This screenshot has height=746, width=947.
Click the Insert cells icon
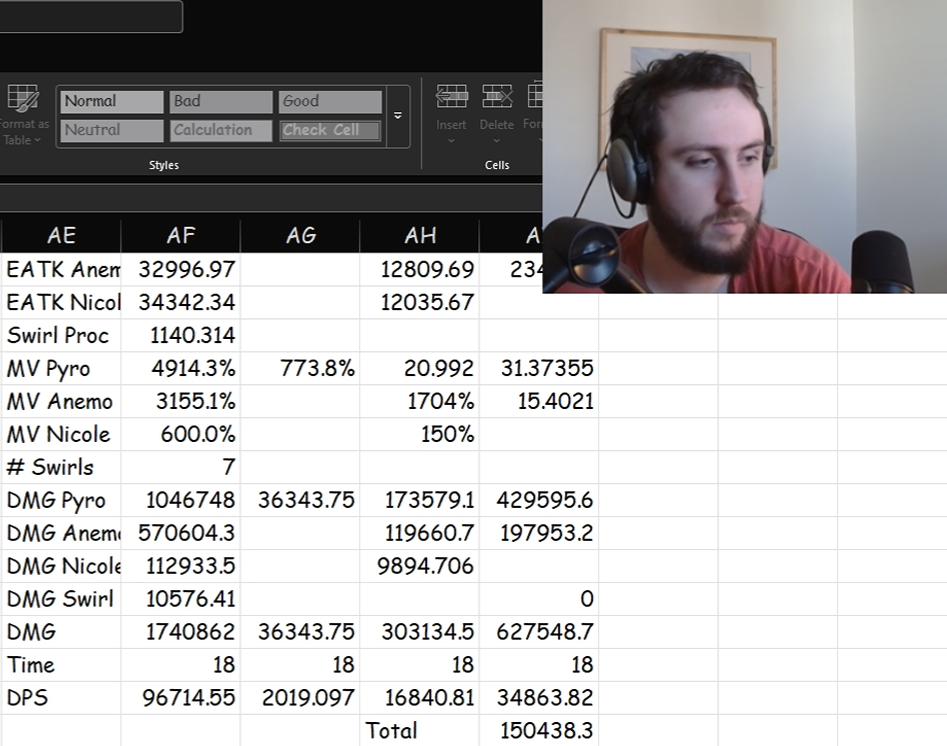(452, 97)
